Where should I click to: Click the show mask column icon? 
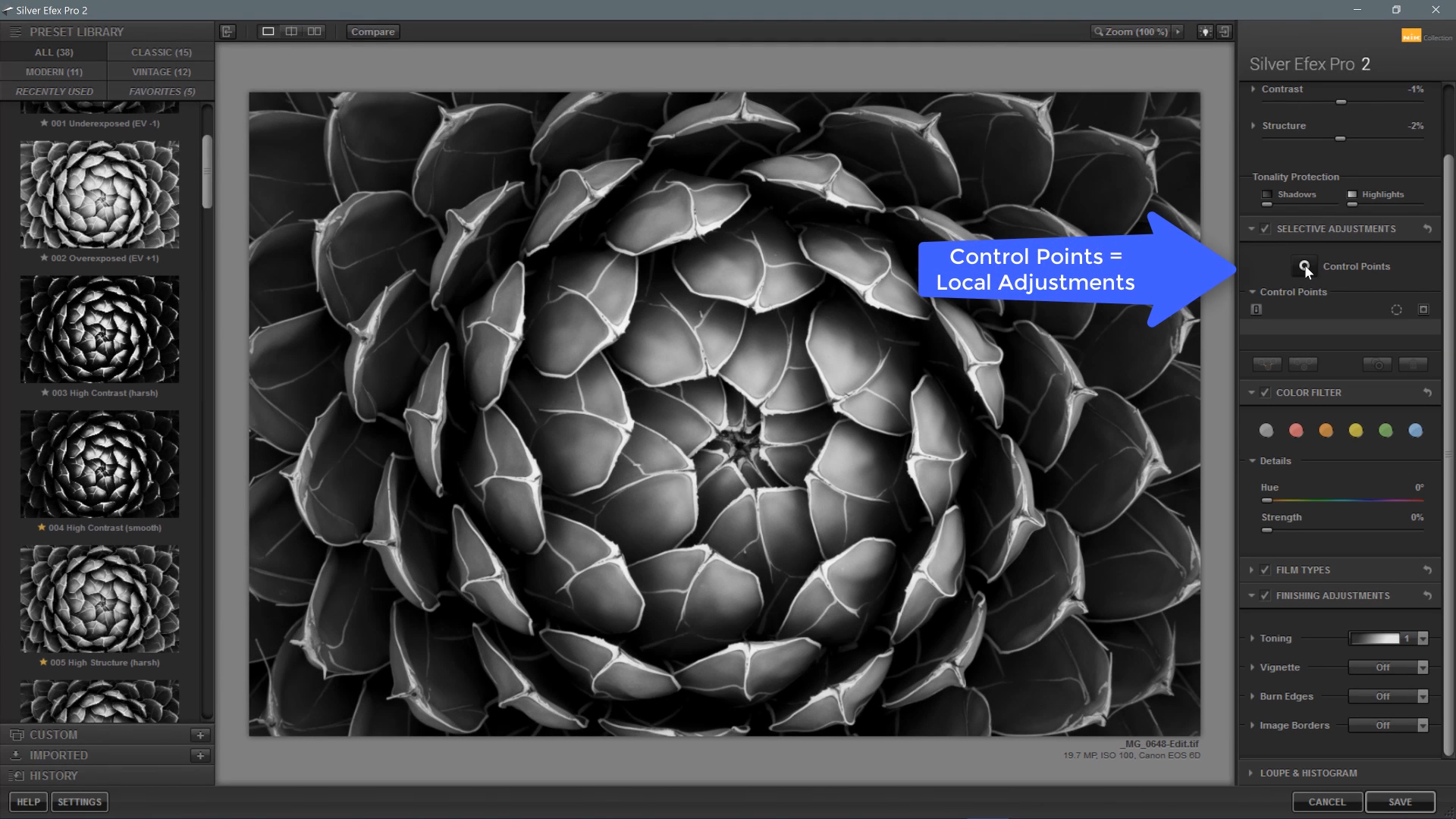coord(1423,309)
